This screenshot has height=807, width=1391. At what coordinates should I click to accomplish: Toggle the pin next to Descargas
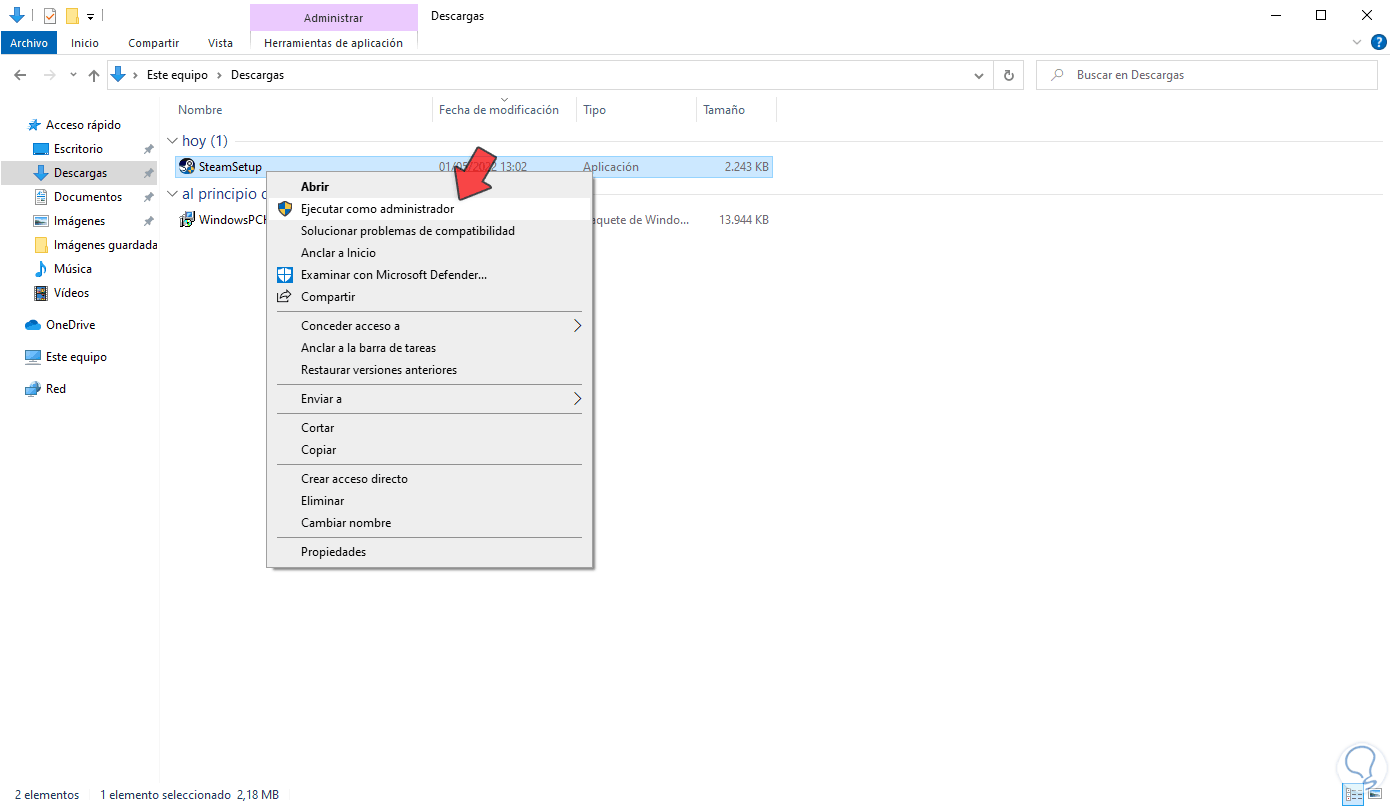coord(148,173)
